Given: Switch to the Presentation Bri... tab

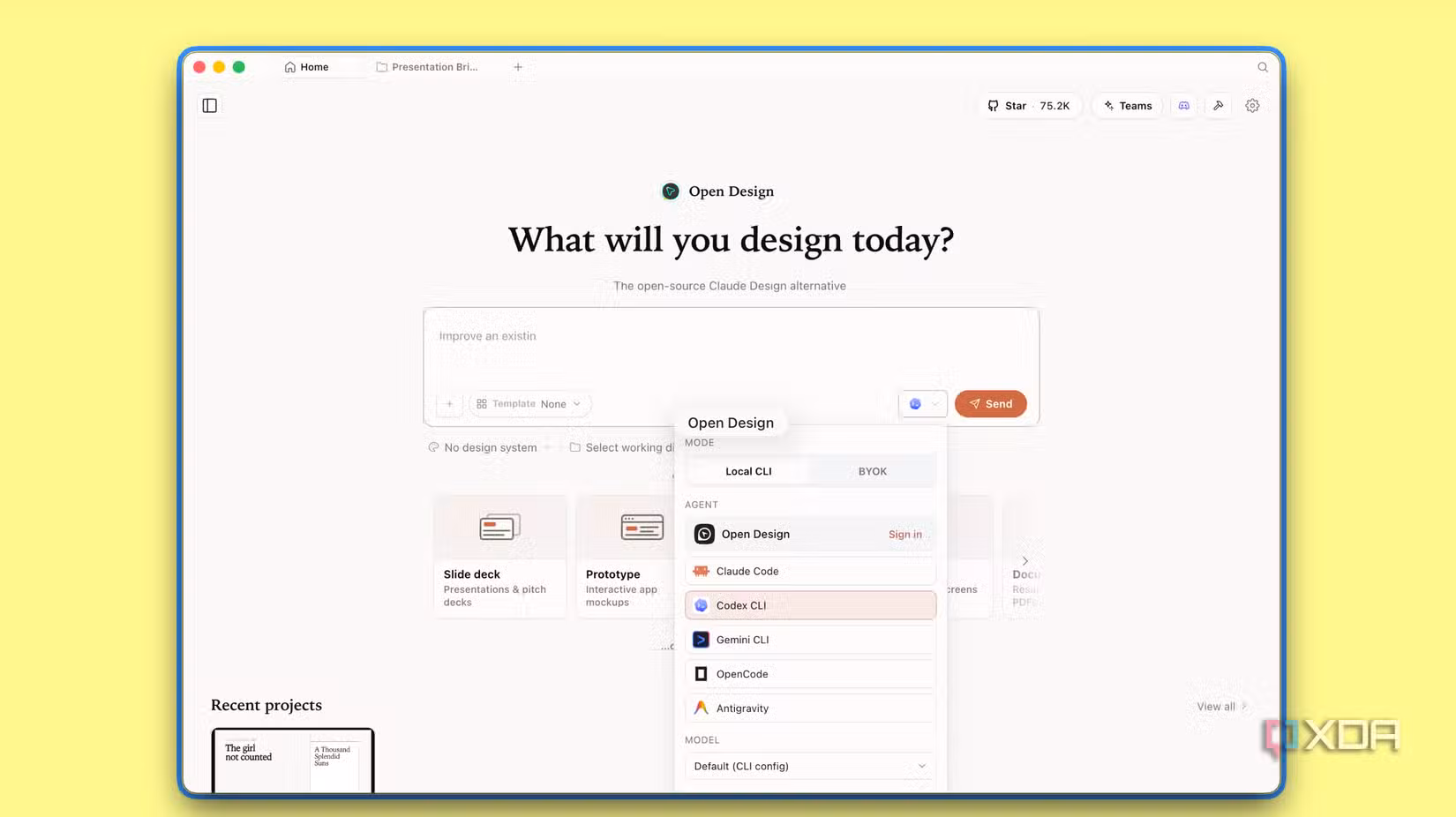Looking at the screenshot, I should [428, 67].
